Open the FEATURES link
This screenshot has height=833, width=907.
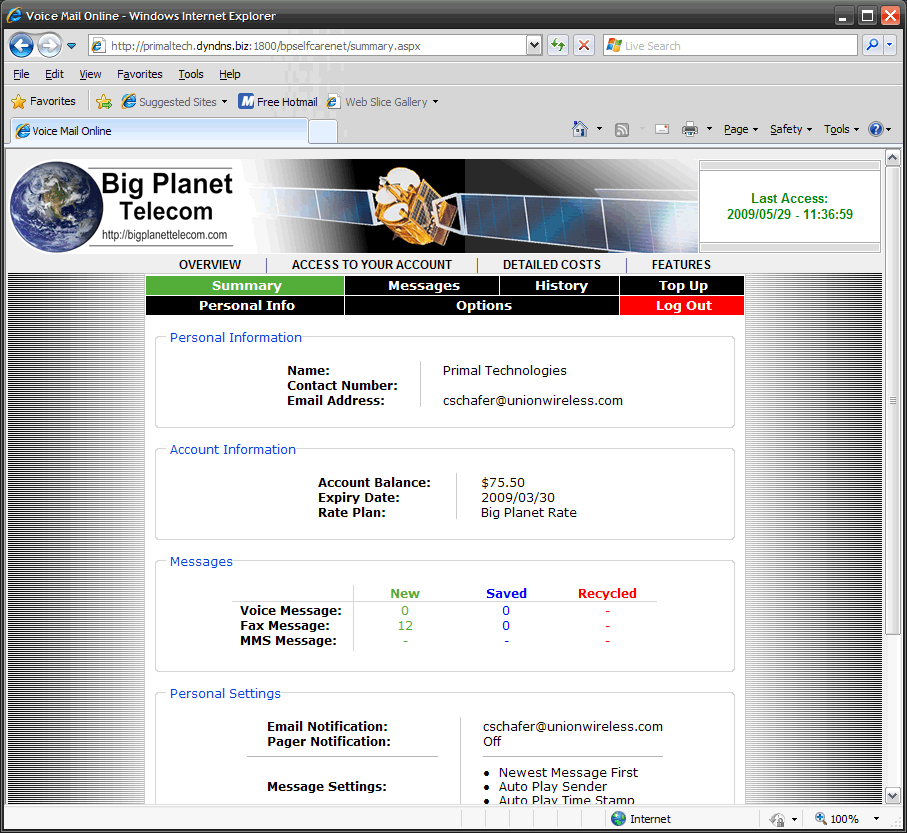tap(681, 265)
